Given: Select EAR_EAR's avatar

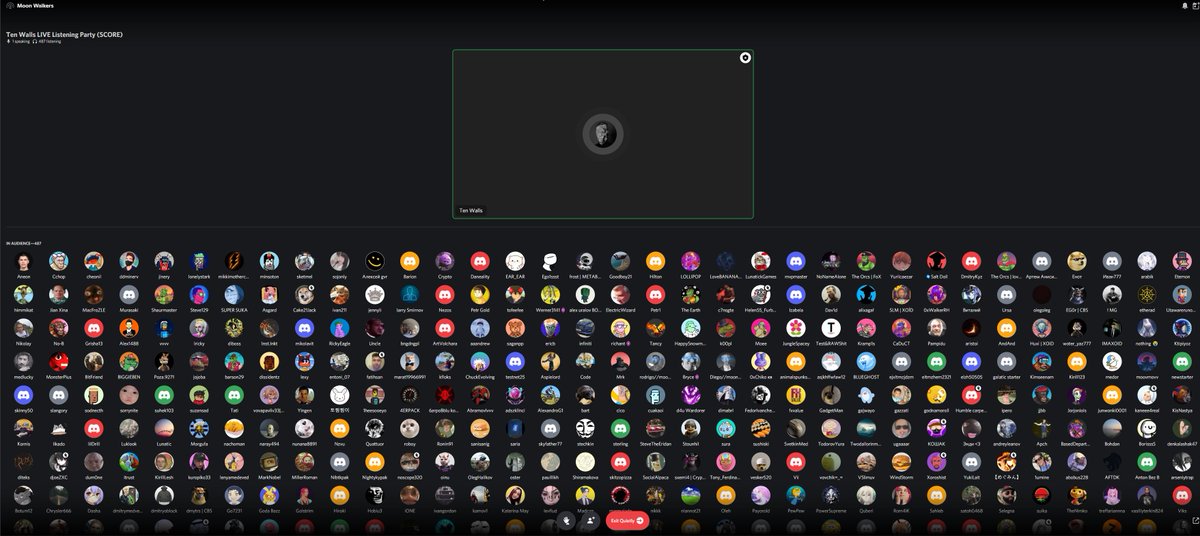Looking at the screenshot, I should (514, 261).
